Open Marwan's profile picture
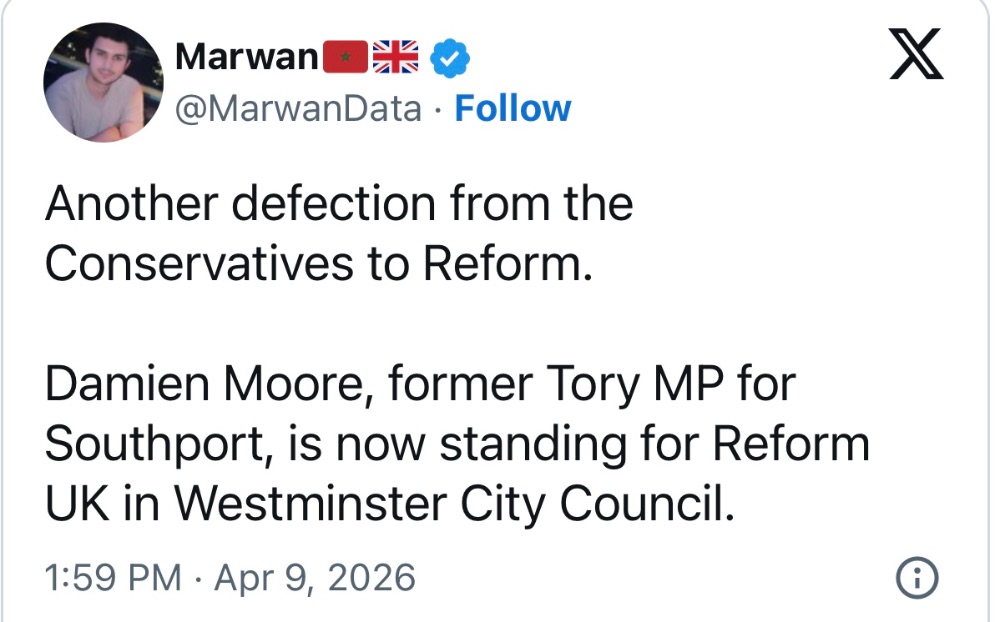 102,82
